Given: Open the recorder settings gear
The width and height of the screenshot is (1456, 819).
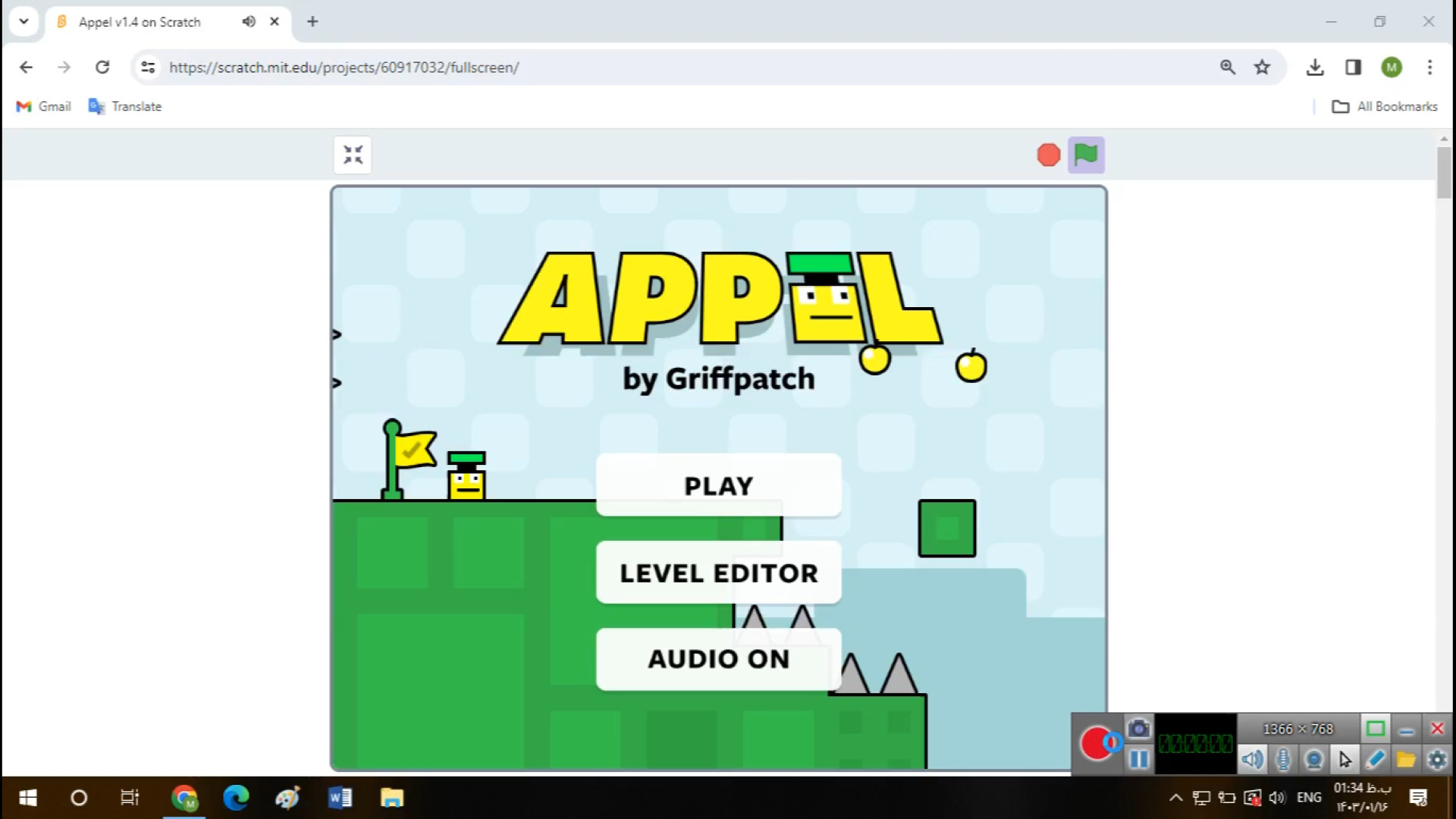Looking at the screenshot, I should coord(1437,759).
